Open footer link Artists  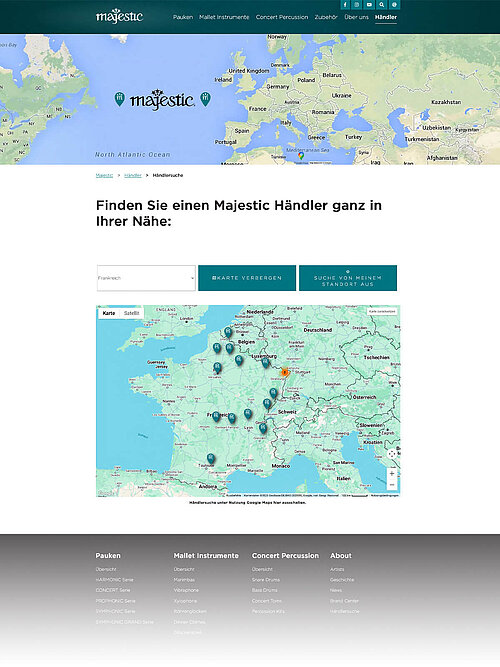(x=337, y=569)
